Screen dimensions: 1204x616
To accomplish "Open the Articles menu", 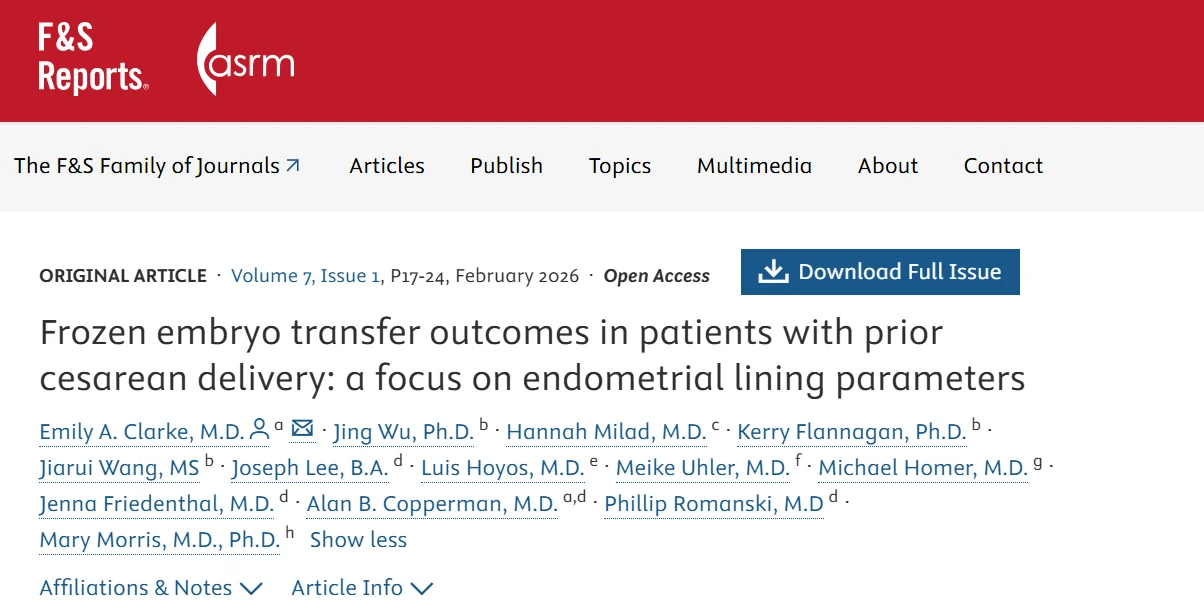I will click(x=387, y=166).
